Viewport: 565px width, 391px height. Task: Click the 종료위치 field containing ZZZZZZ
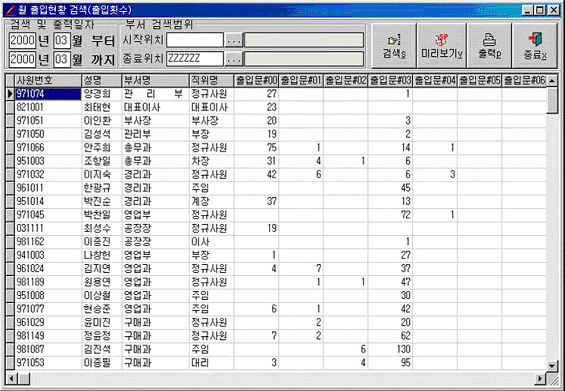pyautogui.click(x=195, y=59)
